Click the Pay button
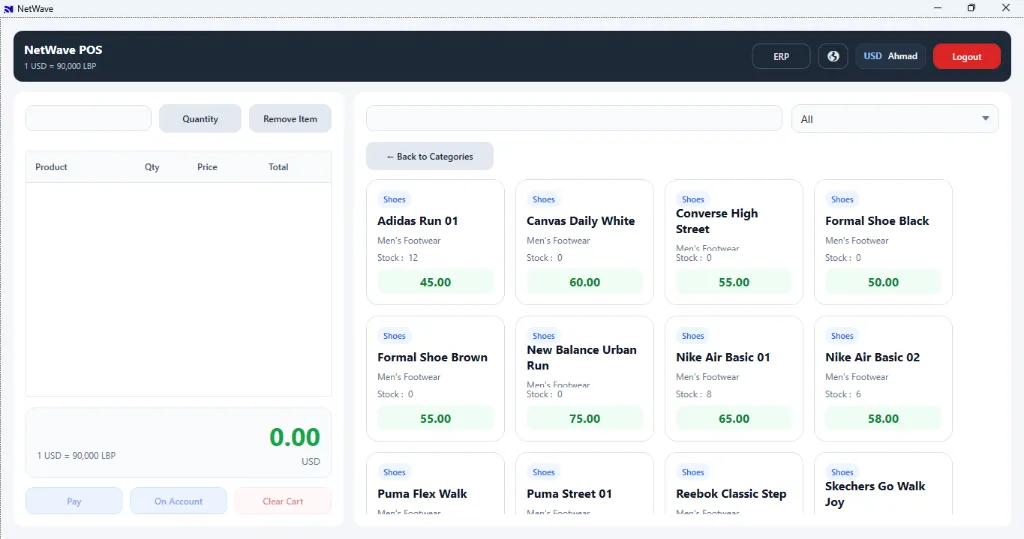 click(74, 501)
